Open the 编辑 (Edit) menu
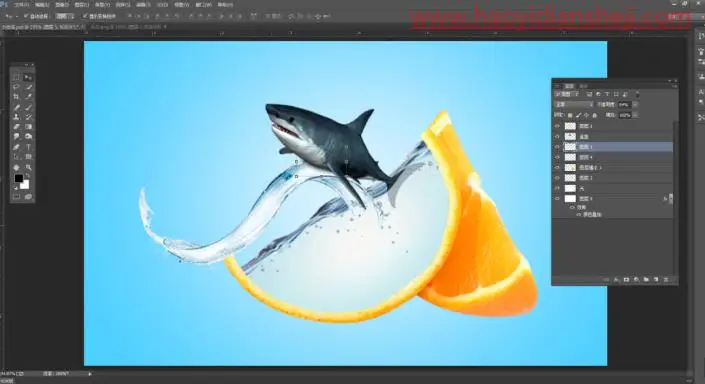The width and height of the screenshot is (705, 384). point(42,5)
